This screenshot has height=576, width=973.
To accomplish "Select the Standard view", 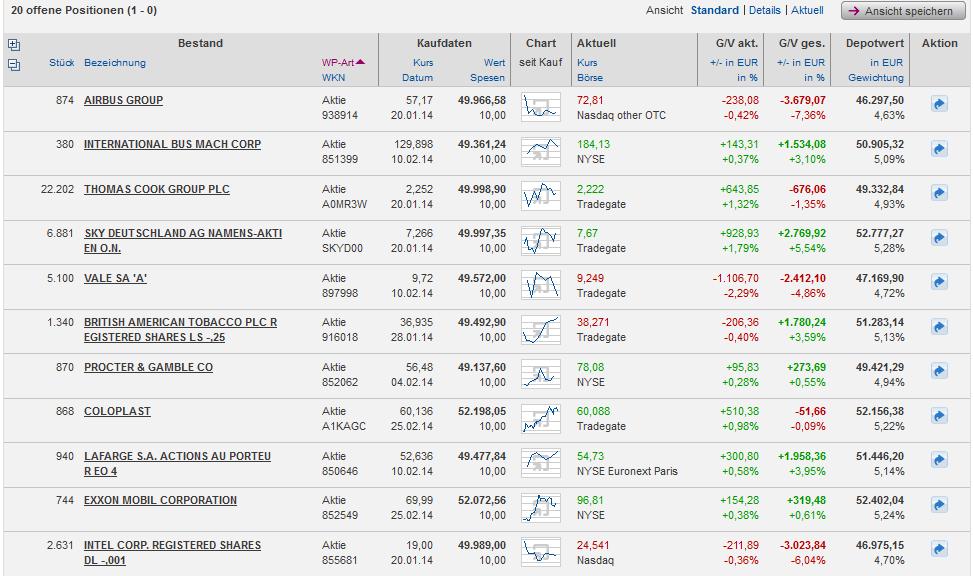I will [714, 11].
